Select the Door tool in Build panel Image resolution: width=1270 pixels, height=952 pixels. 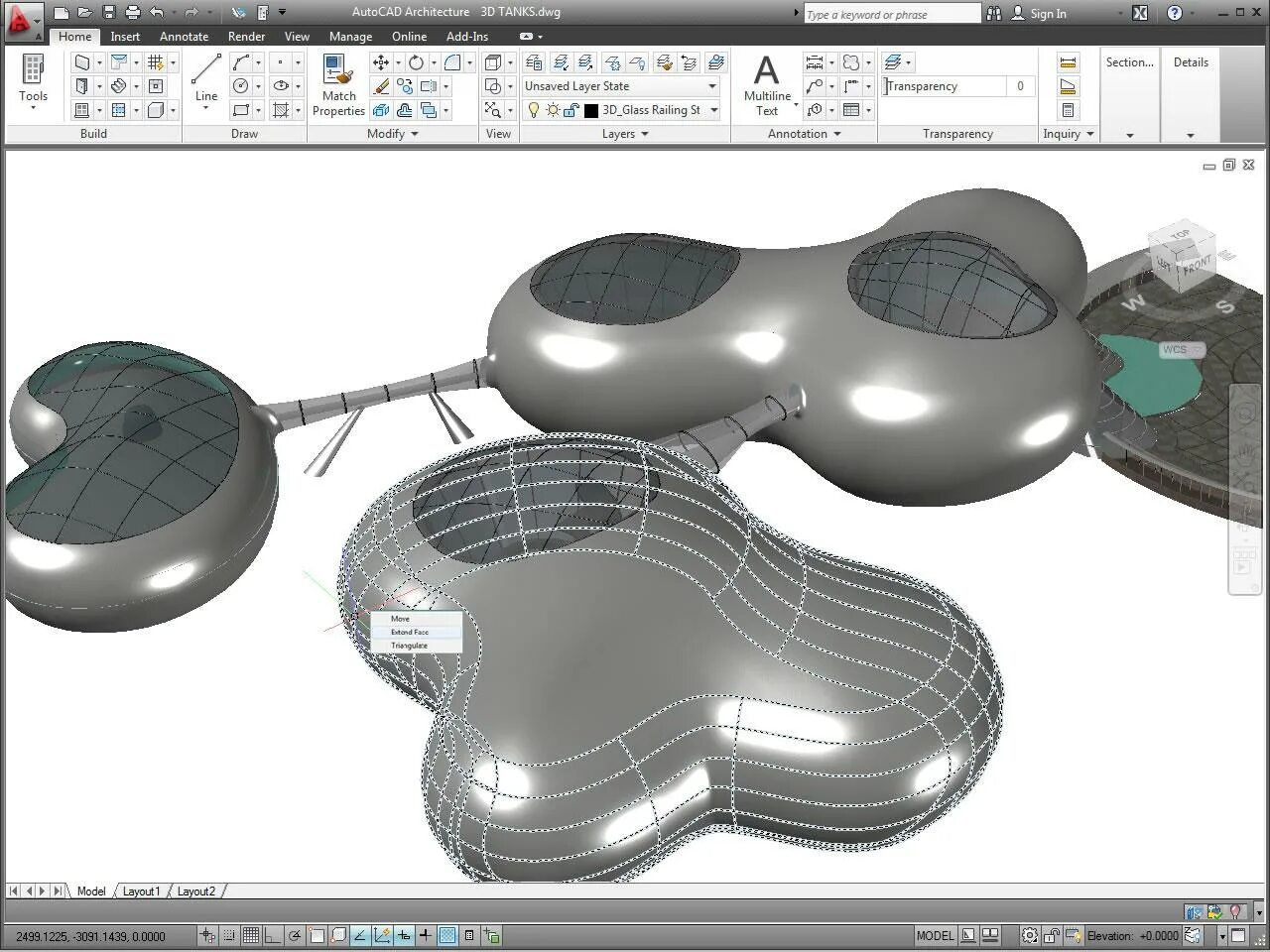click(82, 86)
